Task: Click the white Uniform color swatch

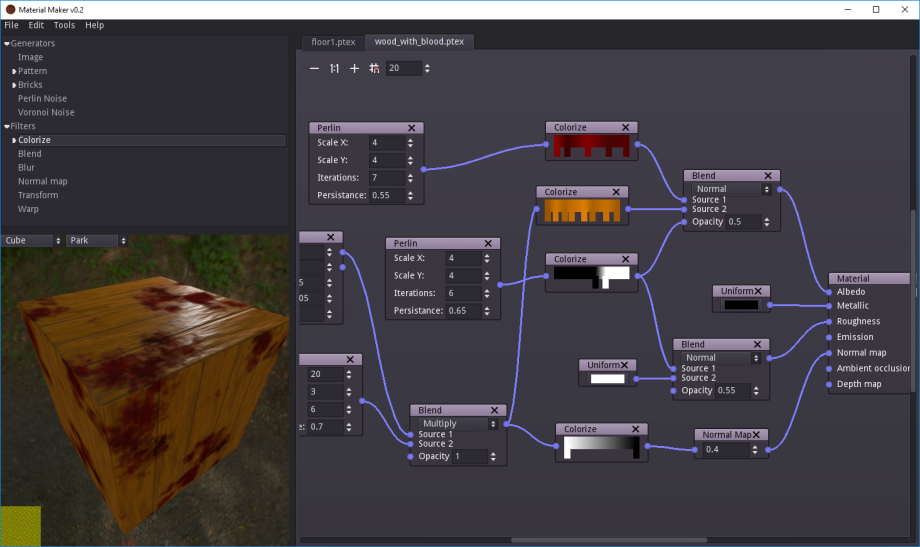Action: click(x=608, y=379)
